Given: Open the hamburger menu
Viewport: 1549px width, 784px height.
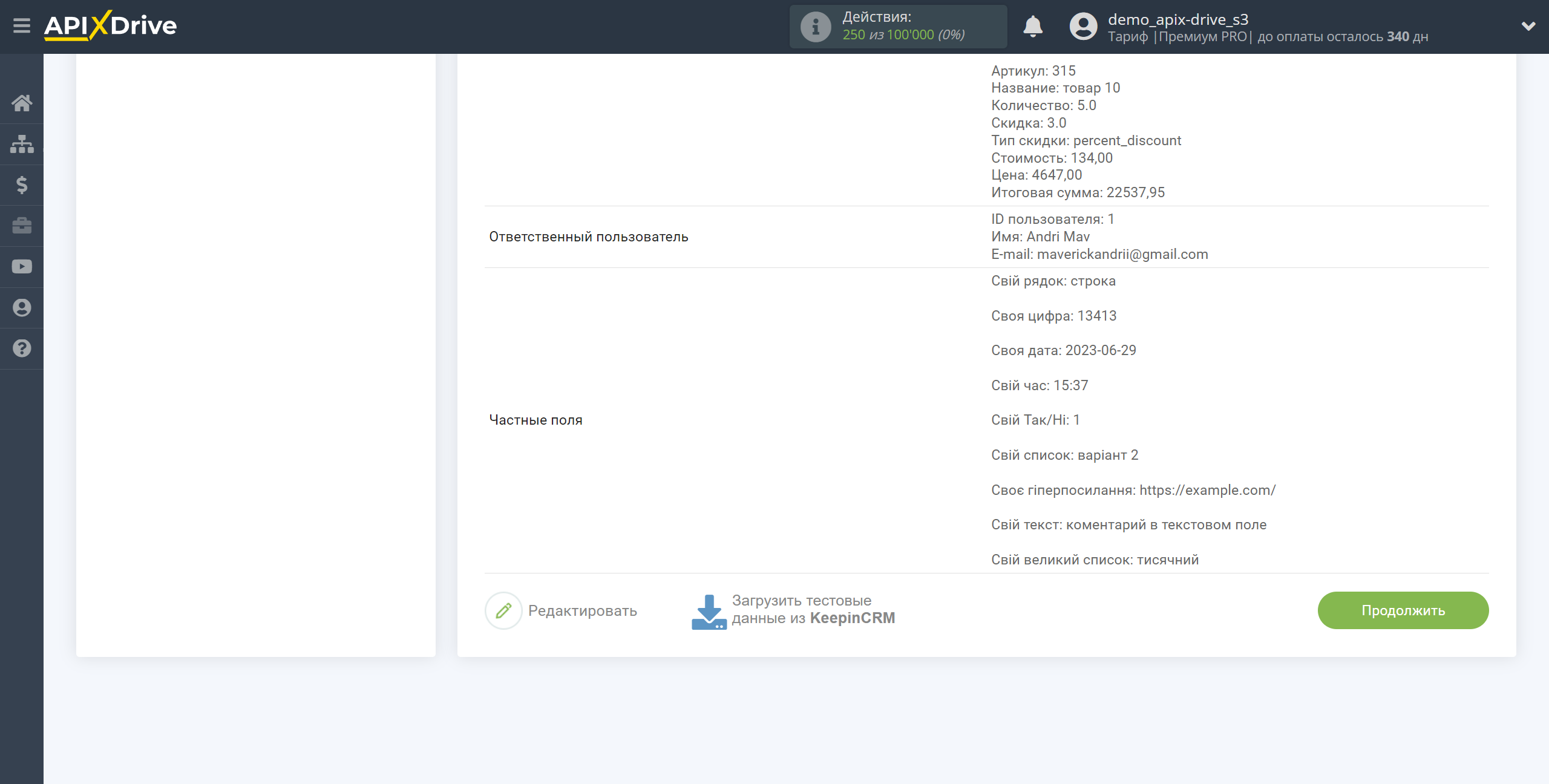Looking at the screenshot, I should (22, 26).
